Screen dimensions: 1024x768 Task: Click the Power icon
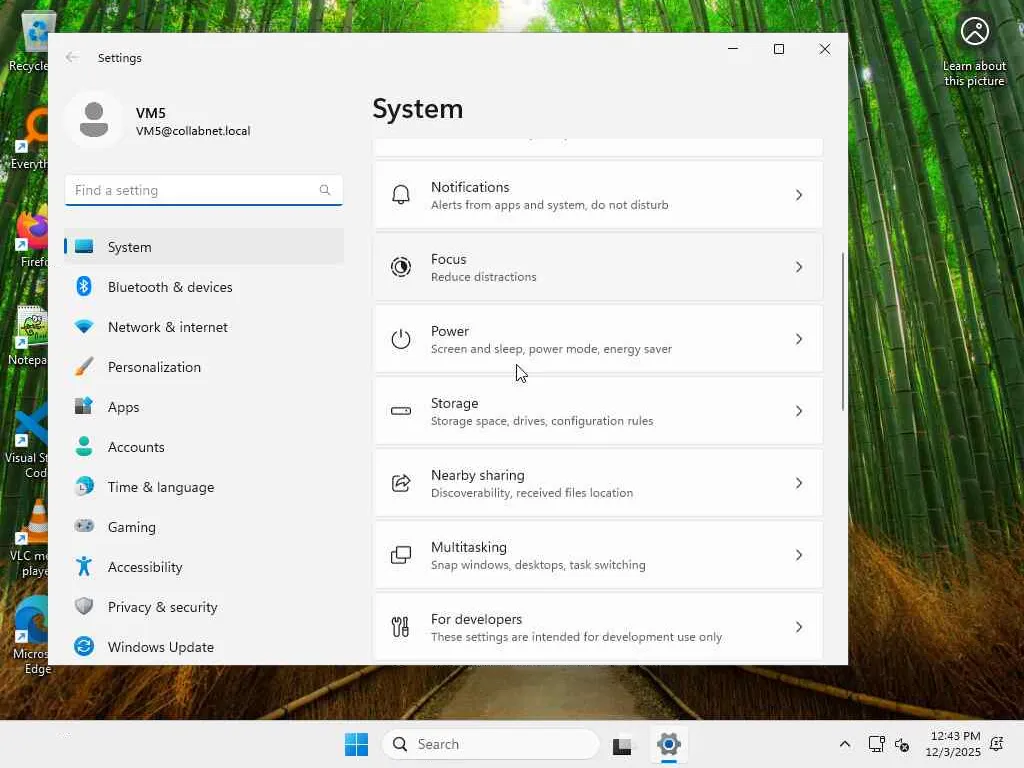401,339
